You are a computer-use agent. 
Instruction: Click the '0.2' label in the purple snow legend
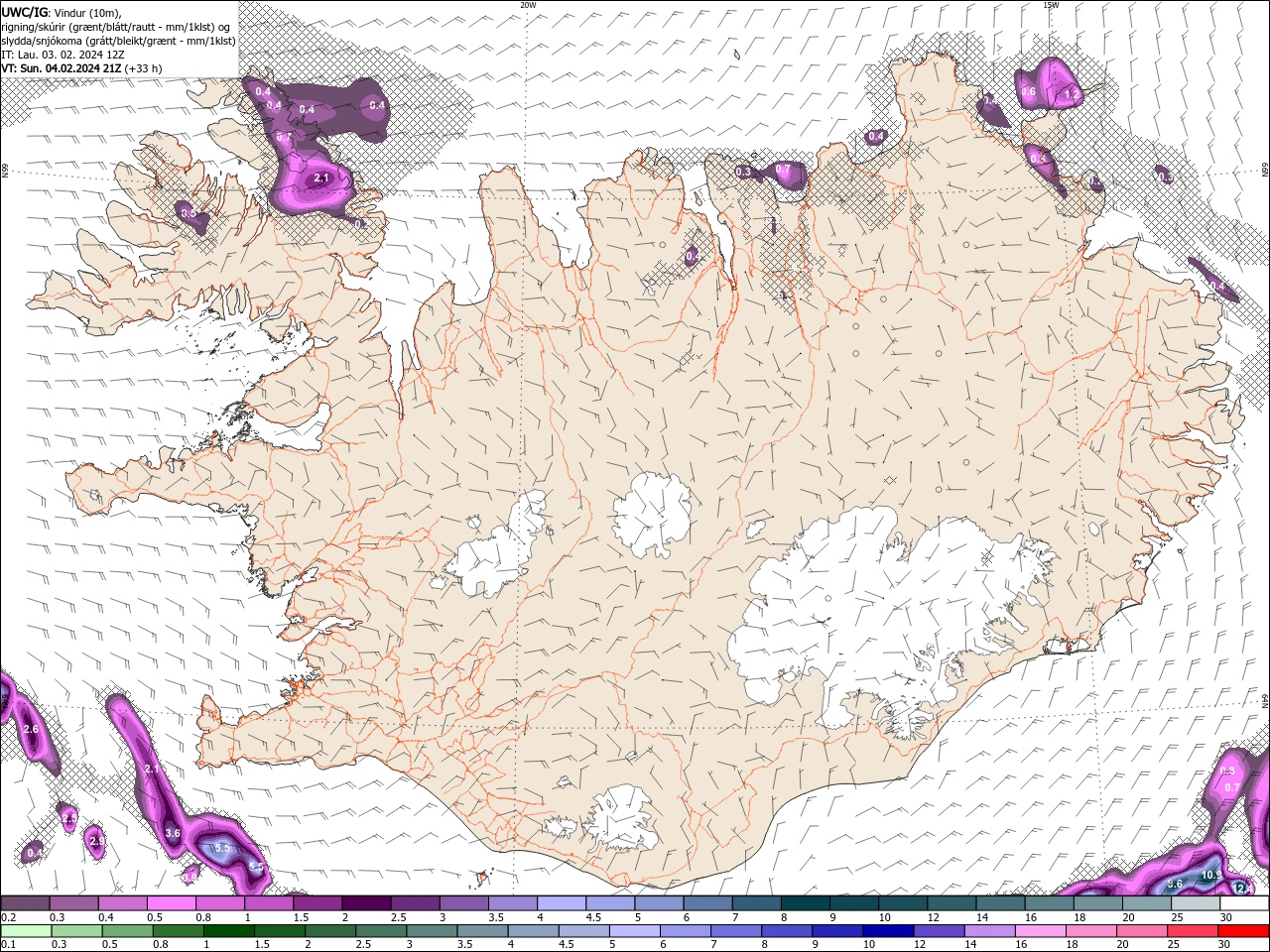[x=8, y=917]
